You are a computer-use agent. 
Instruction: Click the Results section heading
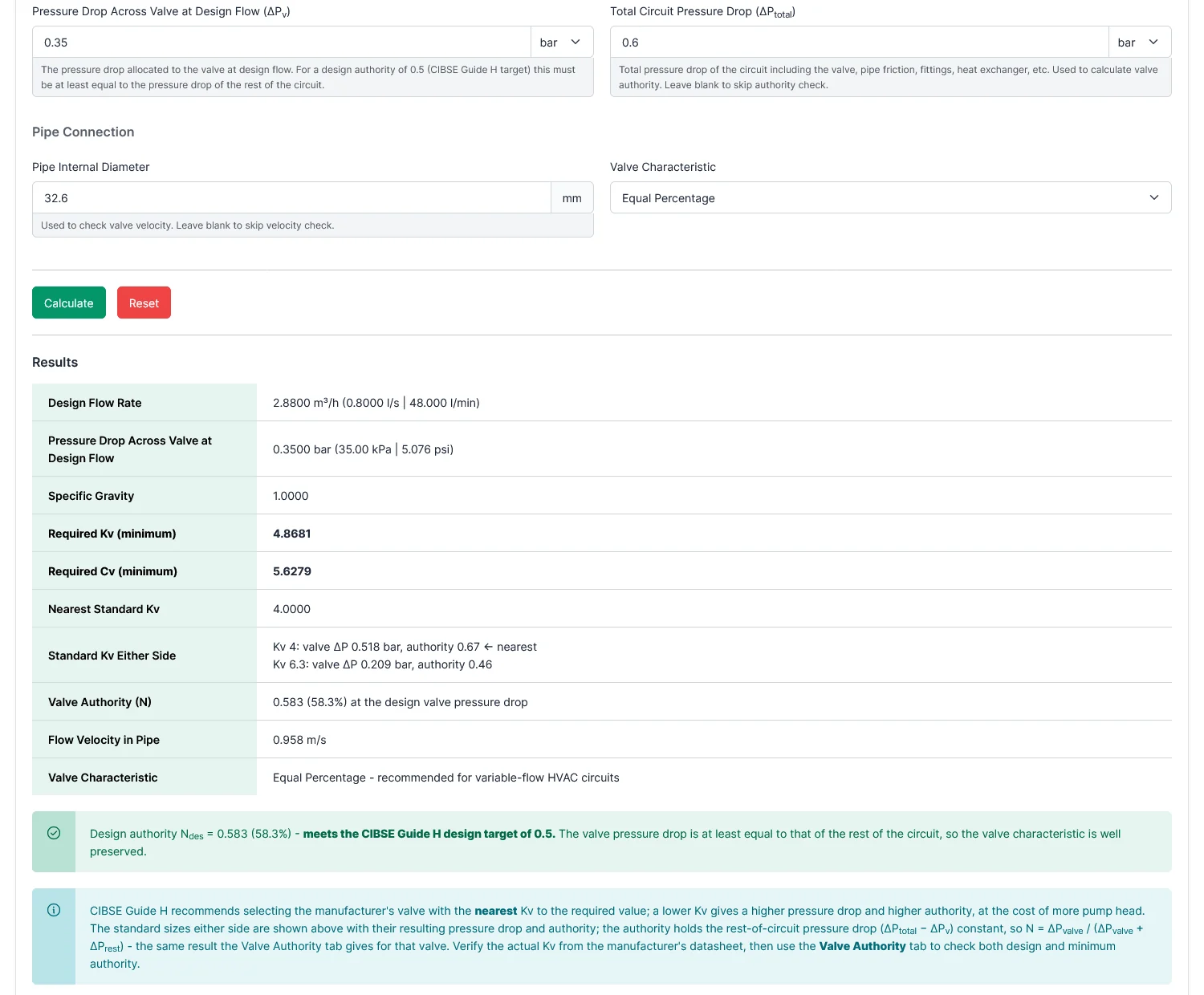click(55, 362)
